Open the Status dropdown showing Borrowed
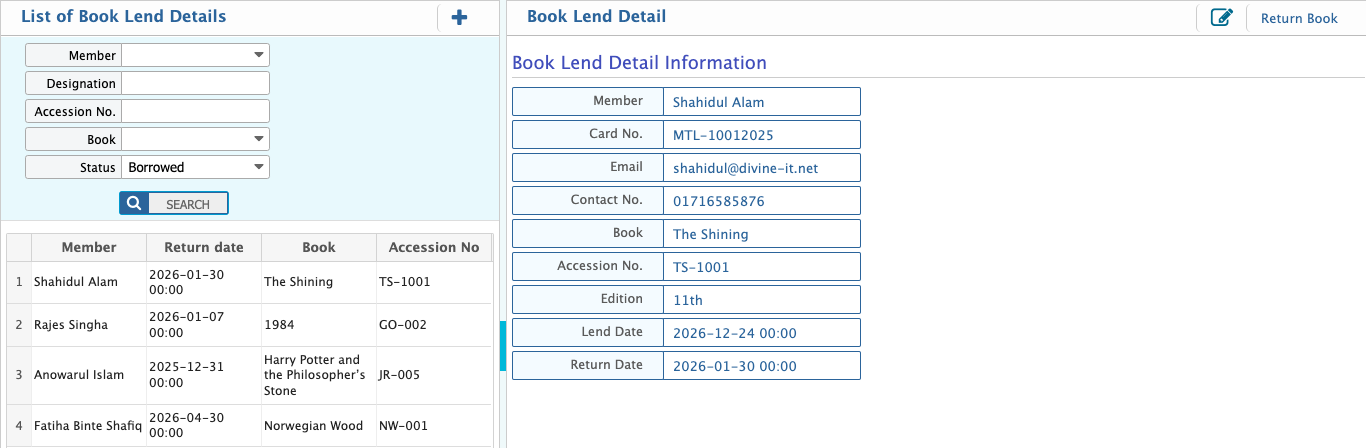 click(195, 168)
